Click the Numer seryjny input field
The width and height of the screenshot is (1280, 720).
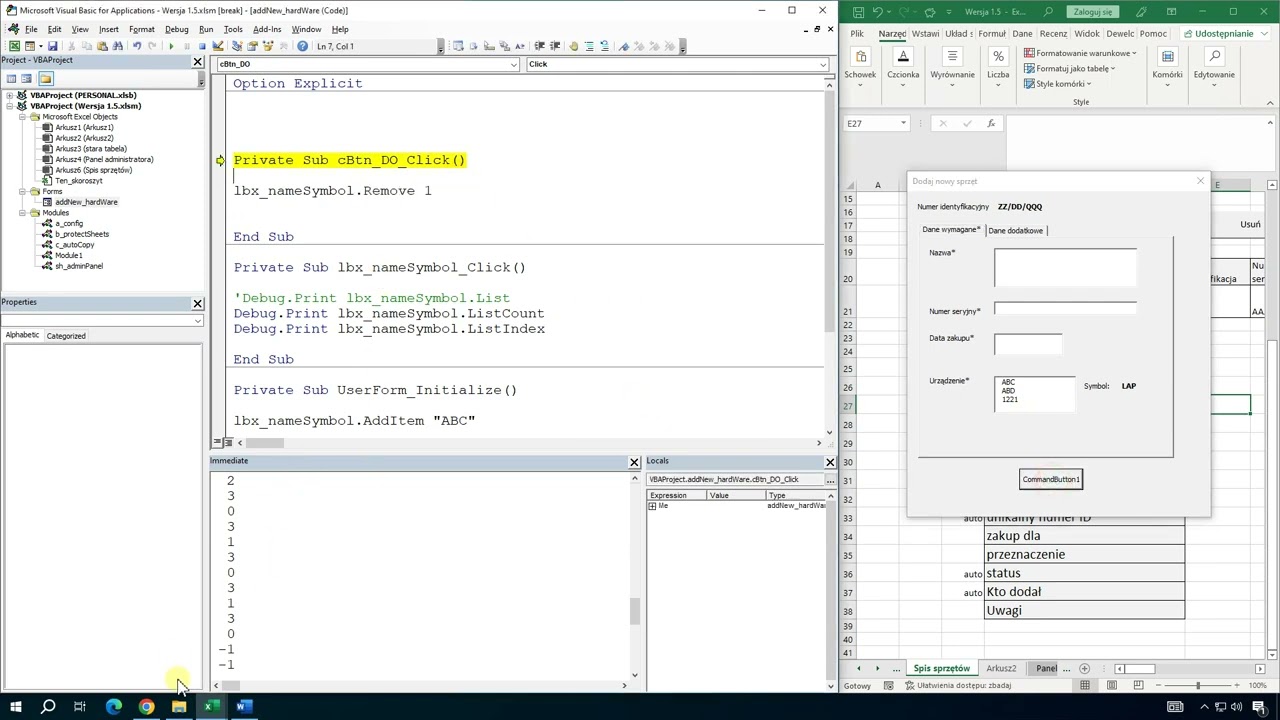(x=1065, y=309)
